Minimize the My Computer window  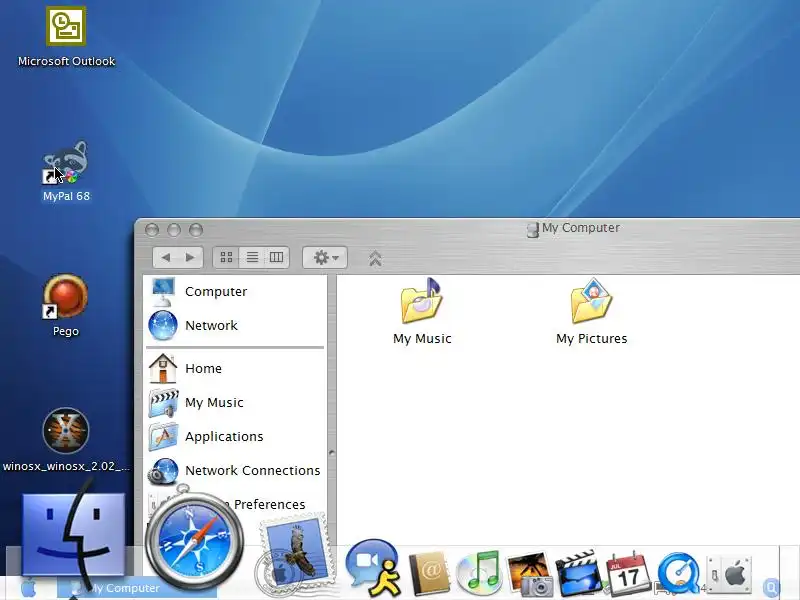point(174,230)
